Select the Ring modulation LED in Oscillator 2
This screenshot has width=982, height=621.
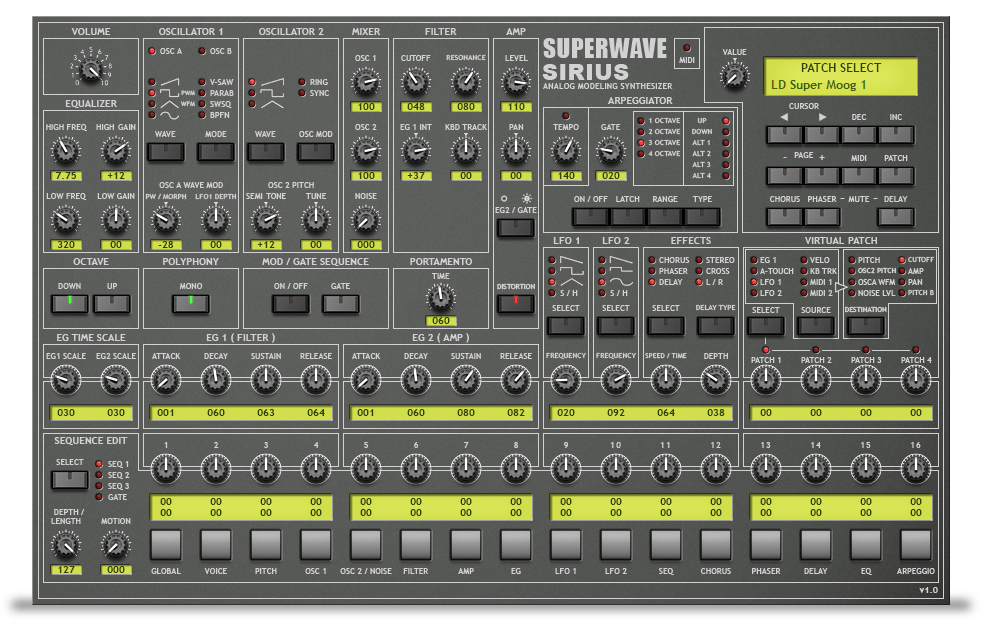[301, 82]
